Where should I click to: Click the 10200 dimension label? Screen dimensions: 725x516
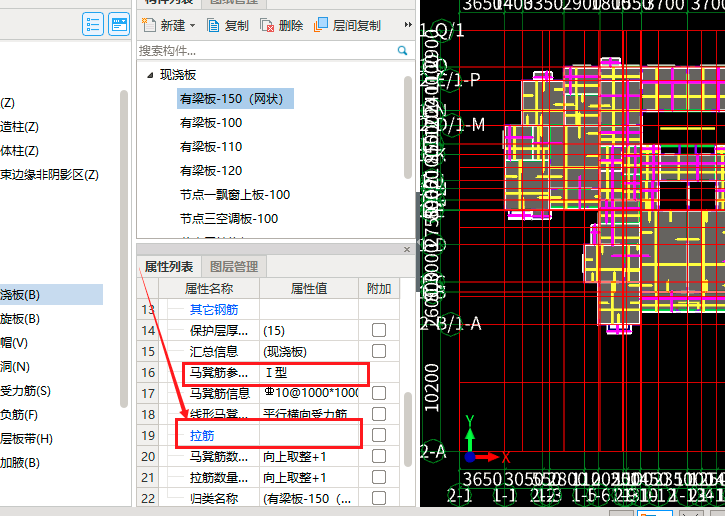tap(431, 387)
